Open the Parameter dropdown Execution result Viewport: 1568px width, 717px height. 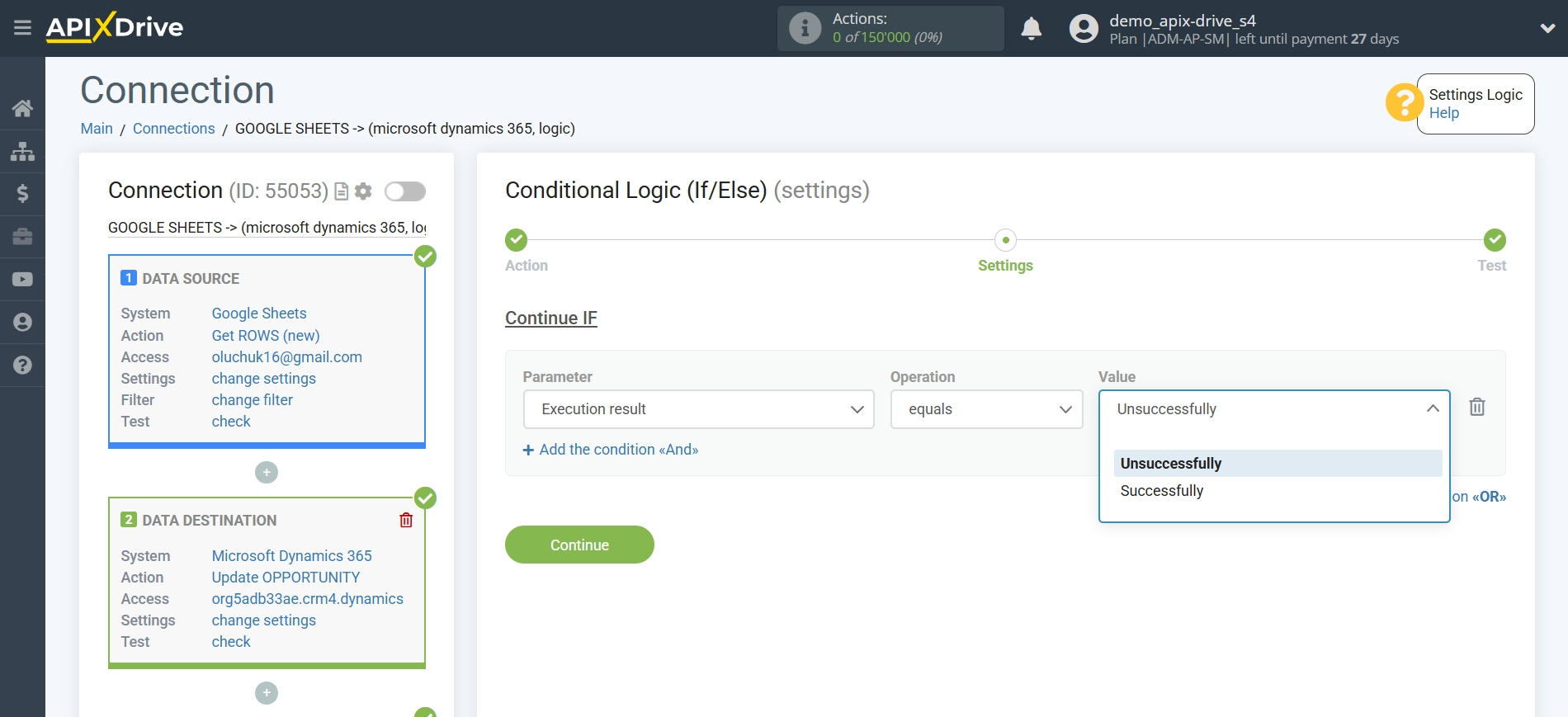click(x=699, y=409)
